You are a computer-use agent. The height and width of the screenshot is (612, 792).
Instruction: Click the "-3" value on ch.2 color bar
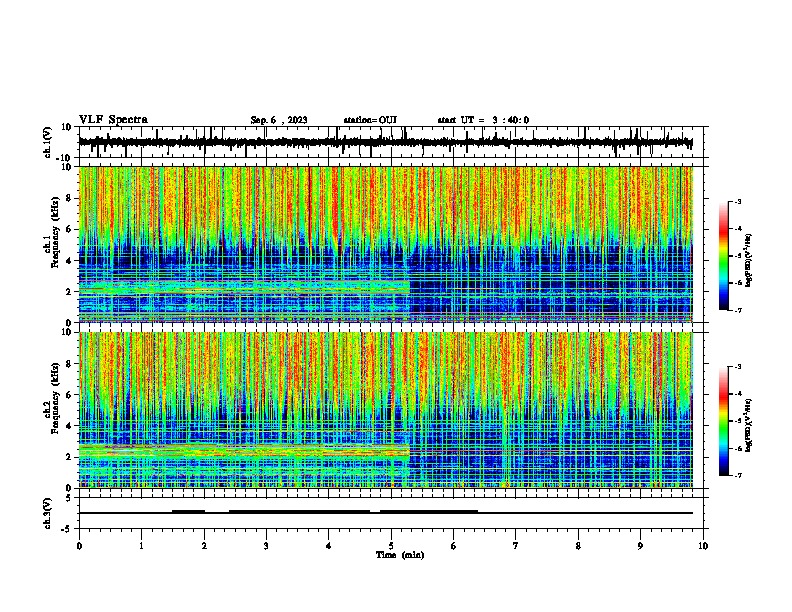click(x=737, y=367)
